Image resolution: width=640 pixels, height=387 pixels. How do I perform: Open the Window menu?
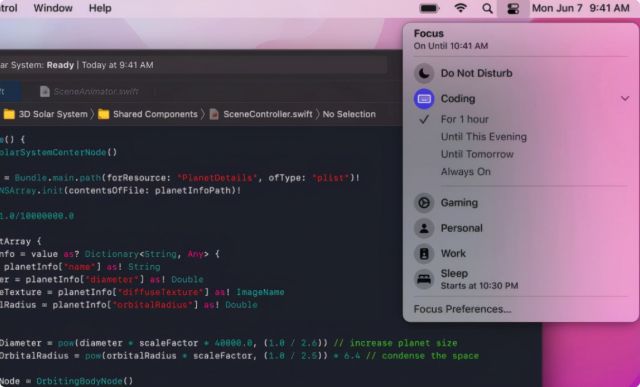(53, 8)
